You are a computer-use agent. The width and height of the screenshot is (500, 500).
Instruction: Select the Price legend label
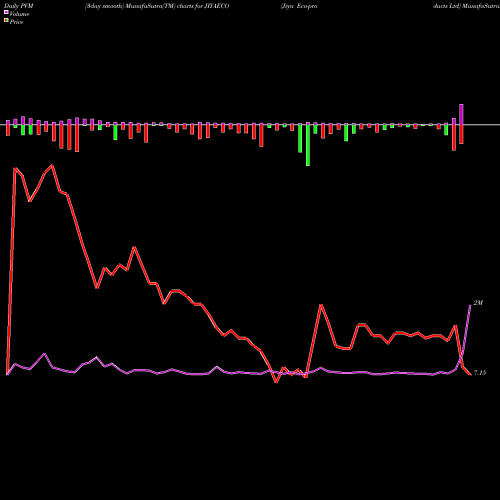pos(16,22)
